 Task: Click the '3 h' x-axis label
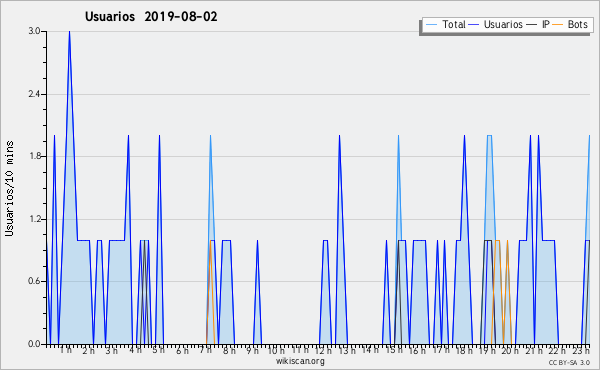pyautogui.click(x=112, y=351)
